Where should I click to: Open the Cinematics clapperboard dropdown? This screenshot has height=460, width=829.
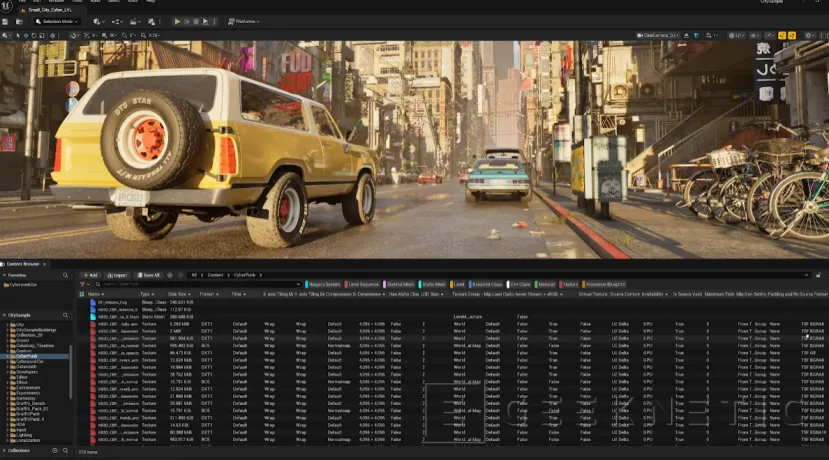(x=135, y=22)
